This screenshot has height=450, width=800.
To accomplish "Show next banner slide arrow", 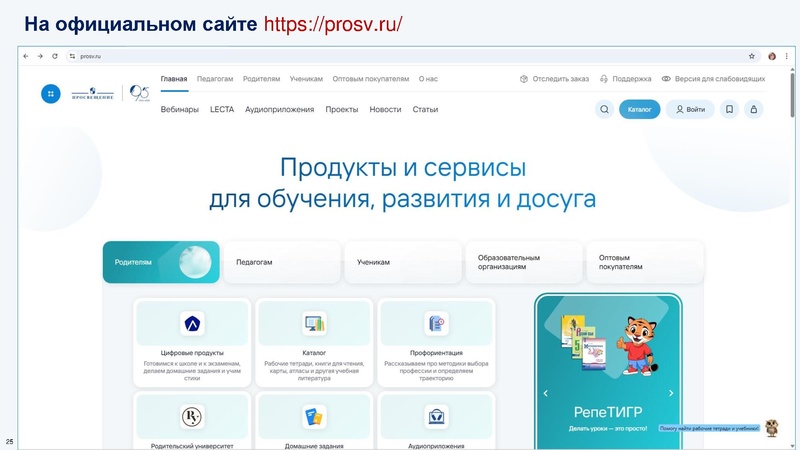I will pos(671,393).
